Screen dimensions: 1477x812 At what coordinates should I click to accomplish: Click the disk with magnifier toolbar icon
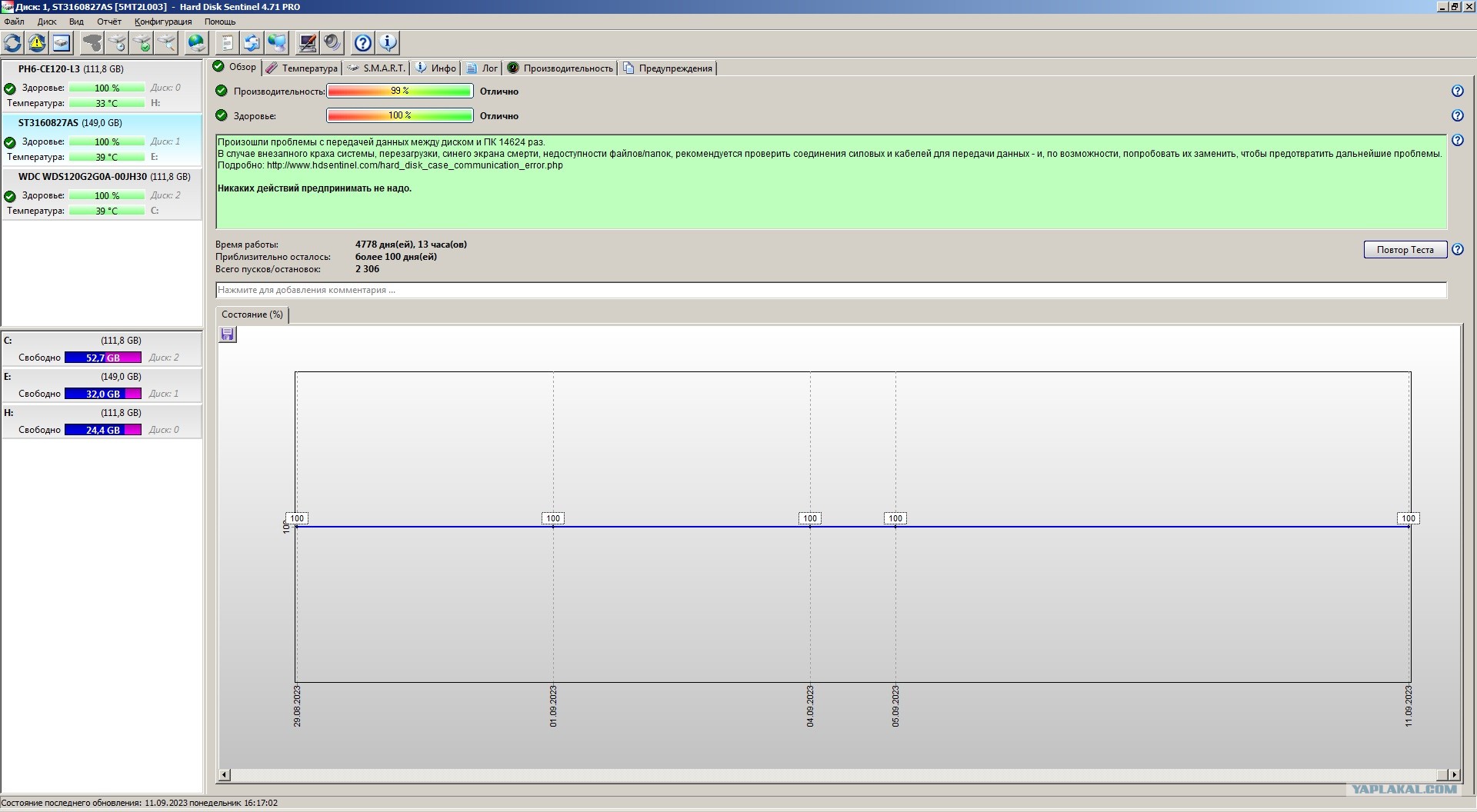pyautogui.click(x=166, y=43)
